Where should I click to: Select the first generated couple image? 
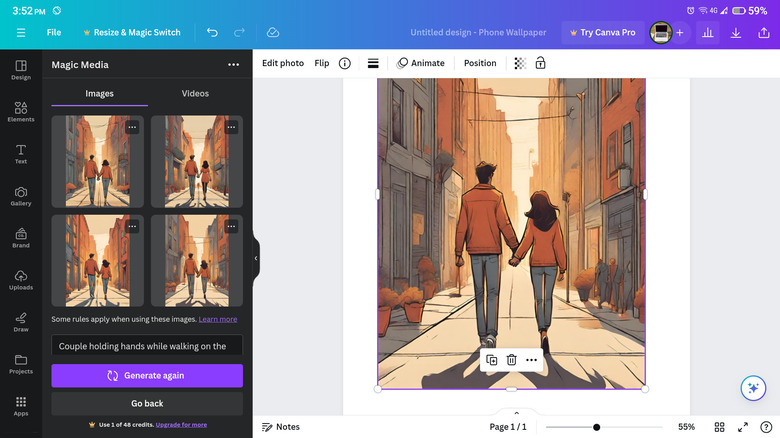[98, 161]
